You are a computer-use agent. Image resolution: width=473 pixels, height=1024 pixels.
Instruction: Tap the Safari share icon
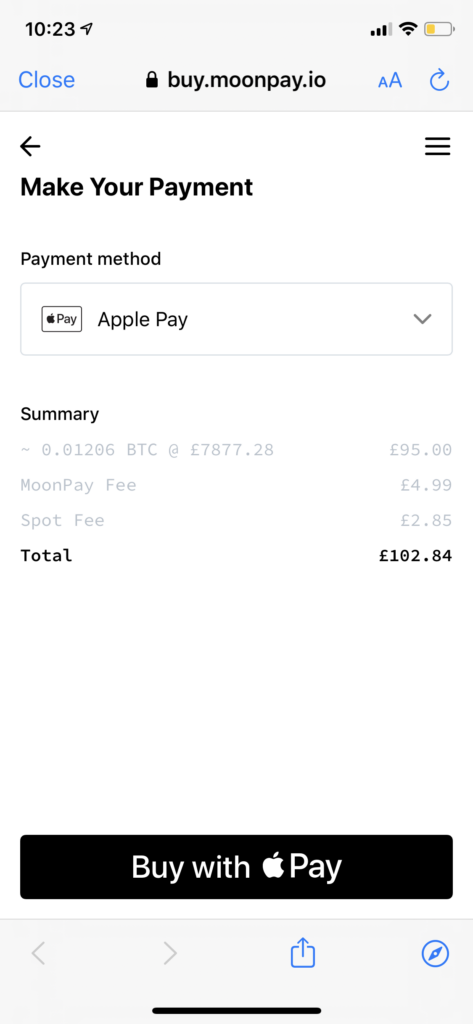(302, 953)
